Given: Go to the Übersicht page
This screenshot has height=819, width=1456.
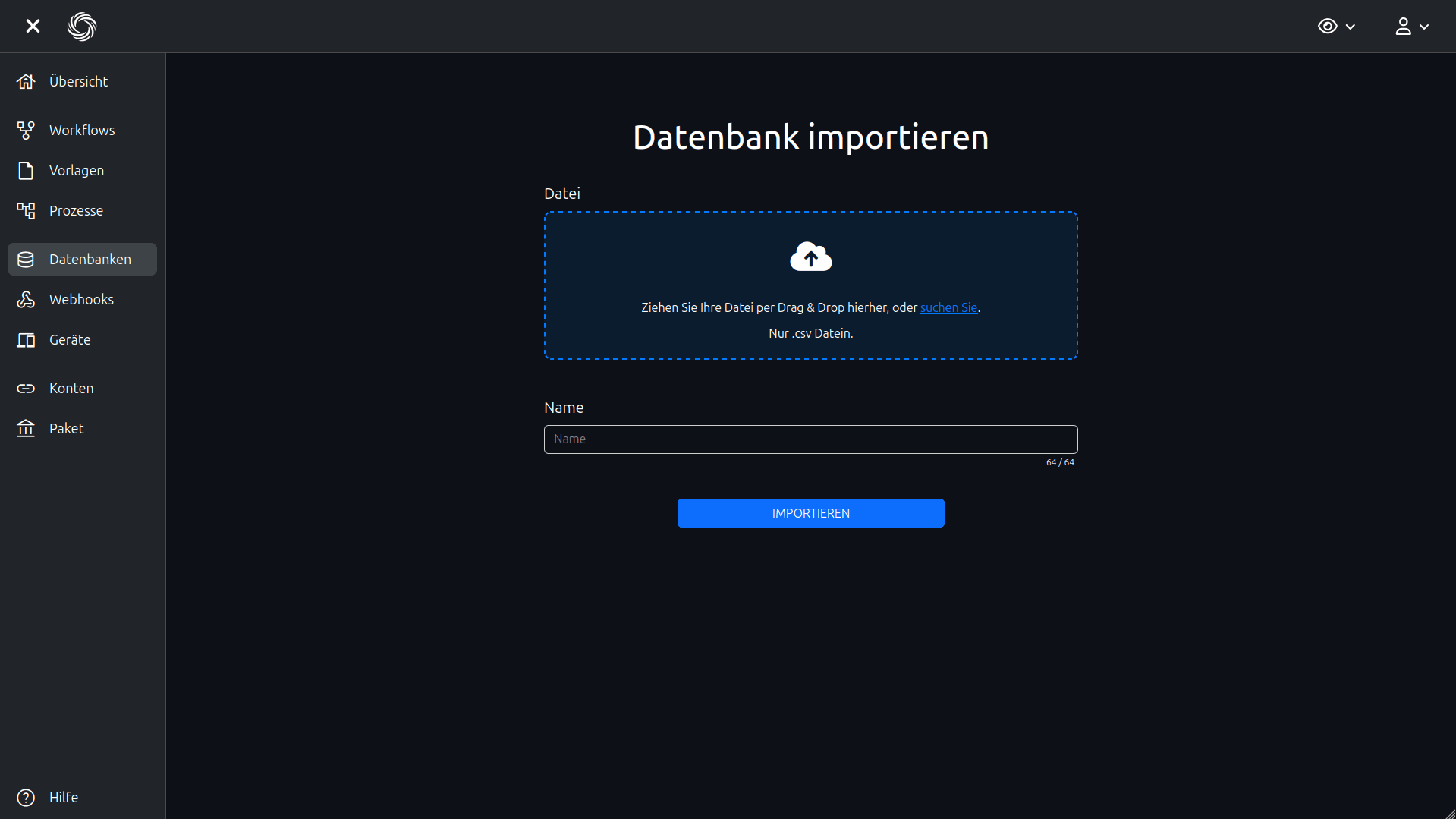Looking at the screenshot, I should point(78,81).
